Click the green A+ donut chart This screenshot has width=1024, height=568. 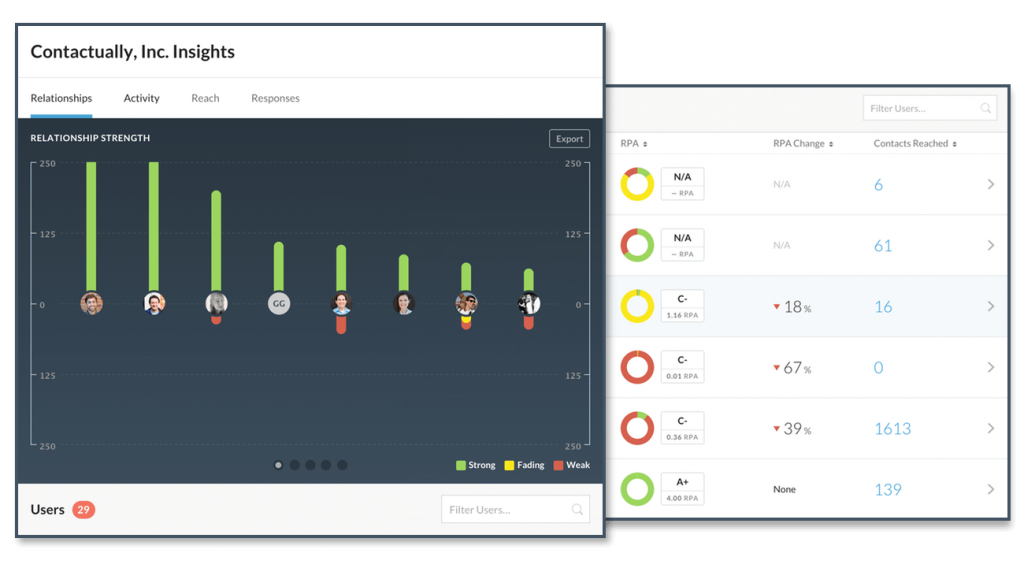point(637,489)
